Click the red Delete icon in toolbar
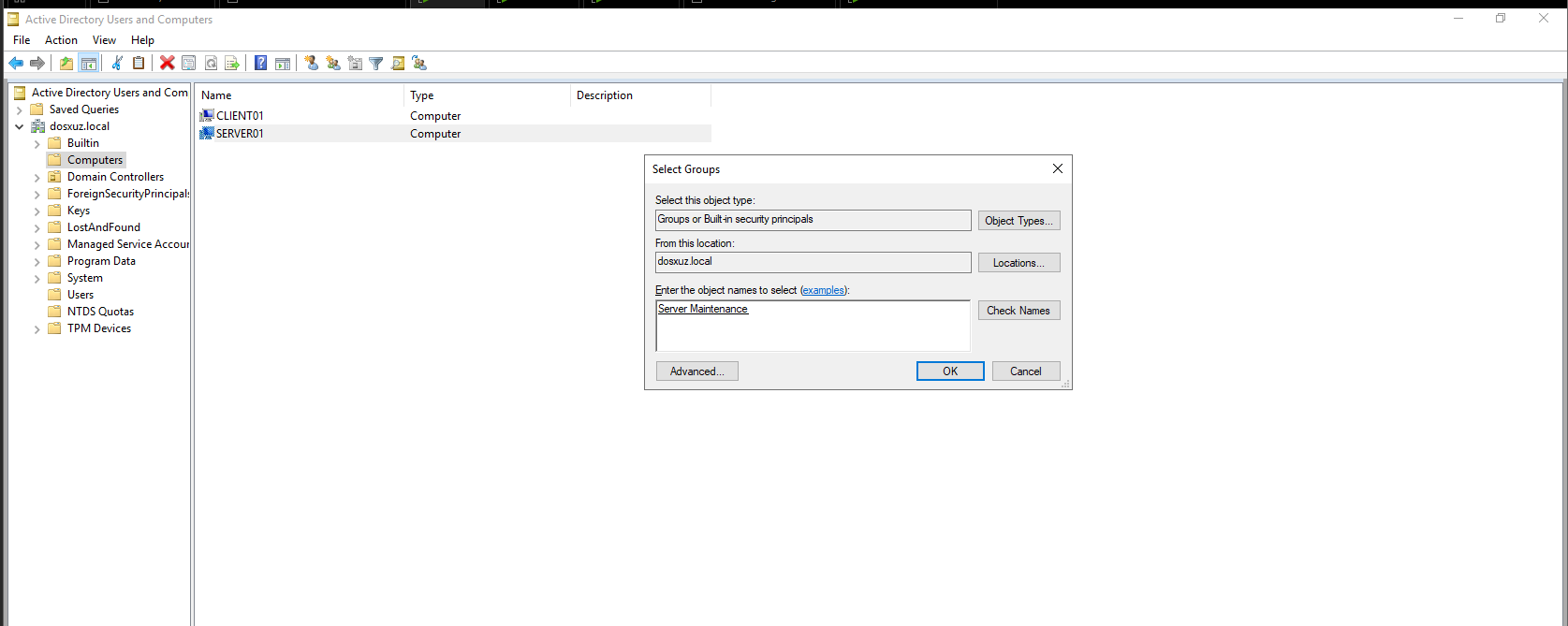 click(x=167, y=63)
